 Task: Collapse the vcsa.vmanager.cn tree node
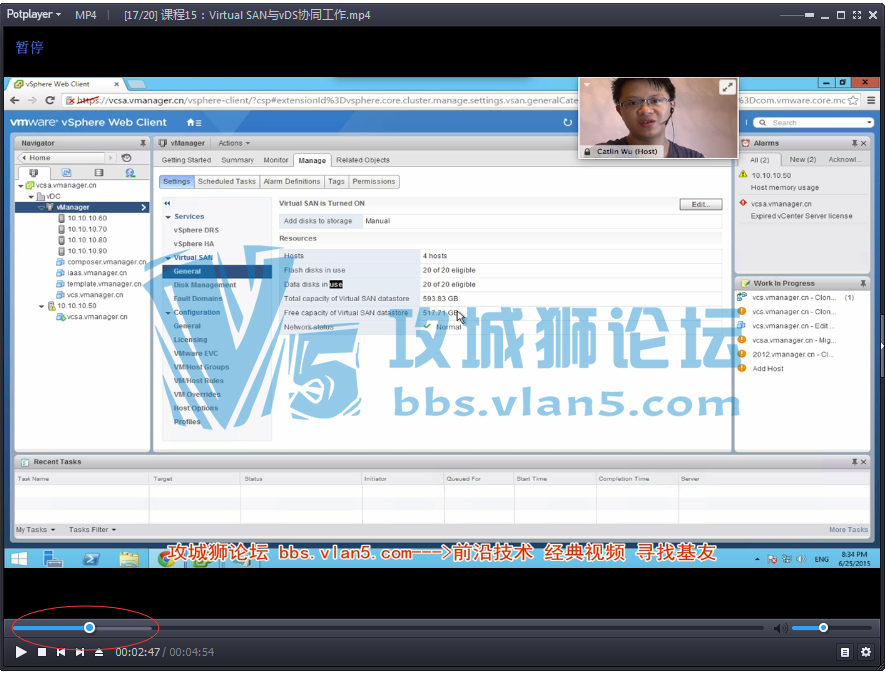pyautogui.click(x=21, y=186)
